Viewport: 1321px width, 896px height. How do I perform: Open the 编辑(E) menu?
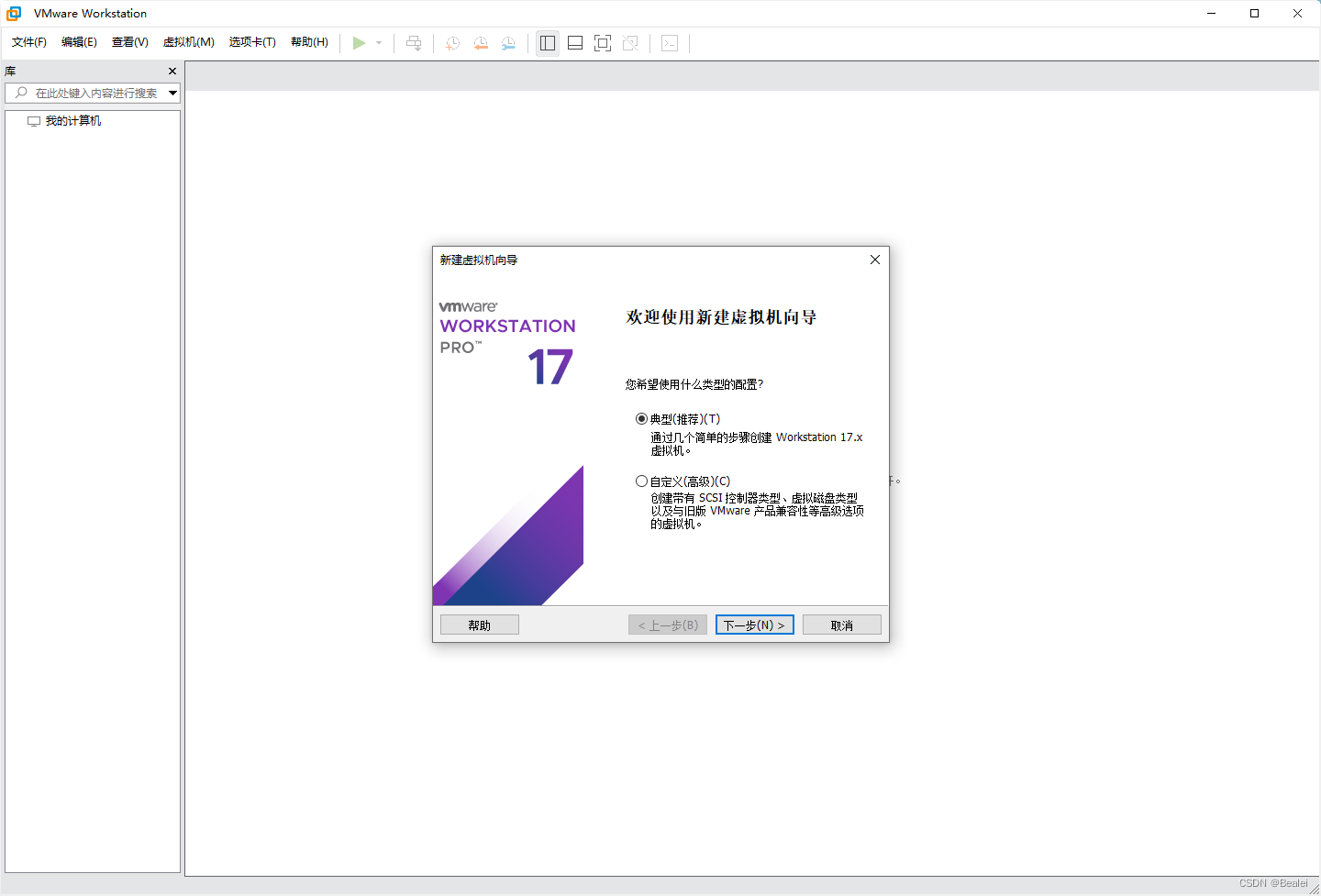tap(79, 42)
